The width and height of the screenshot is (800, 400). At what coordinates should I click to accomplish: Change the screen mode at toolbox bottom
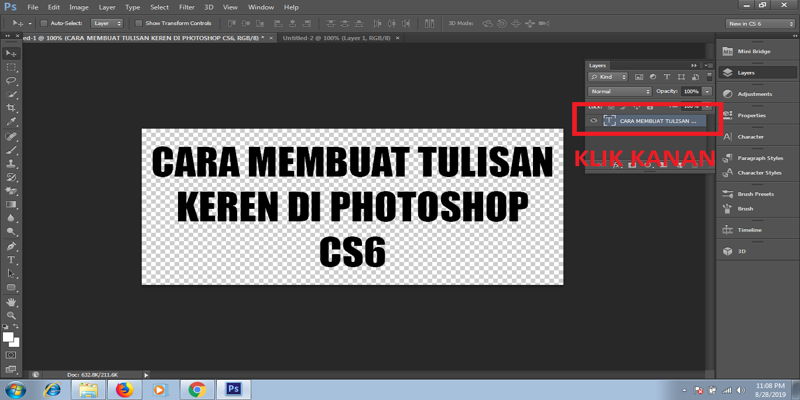11,369
